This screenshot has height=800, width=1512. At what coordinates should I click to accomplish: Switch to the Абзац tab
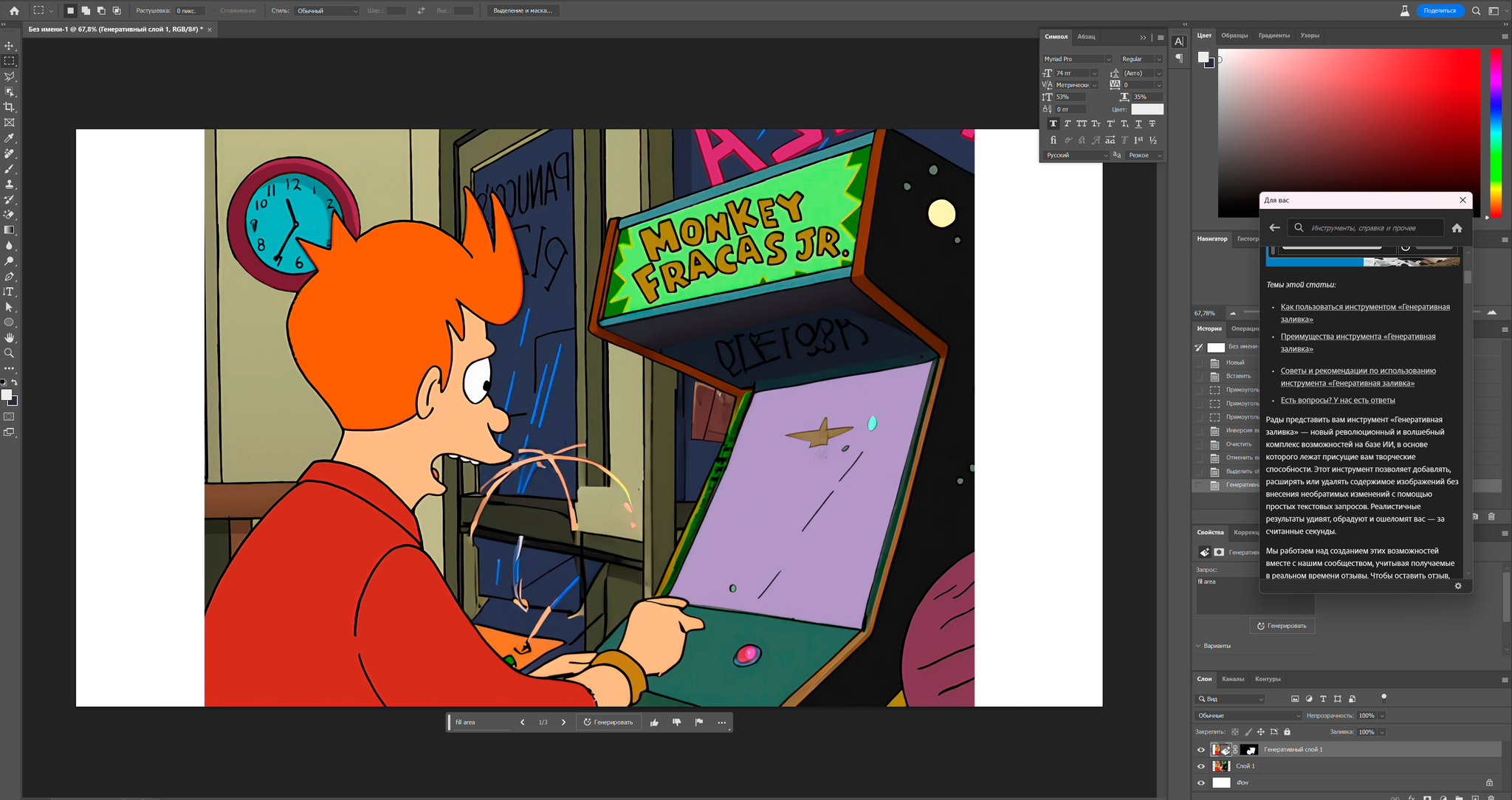coord(1086,37)
